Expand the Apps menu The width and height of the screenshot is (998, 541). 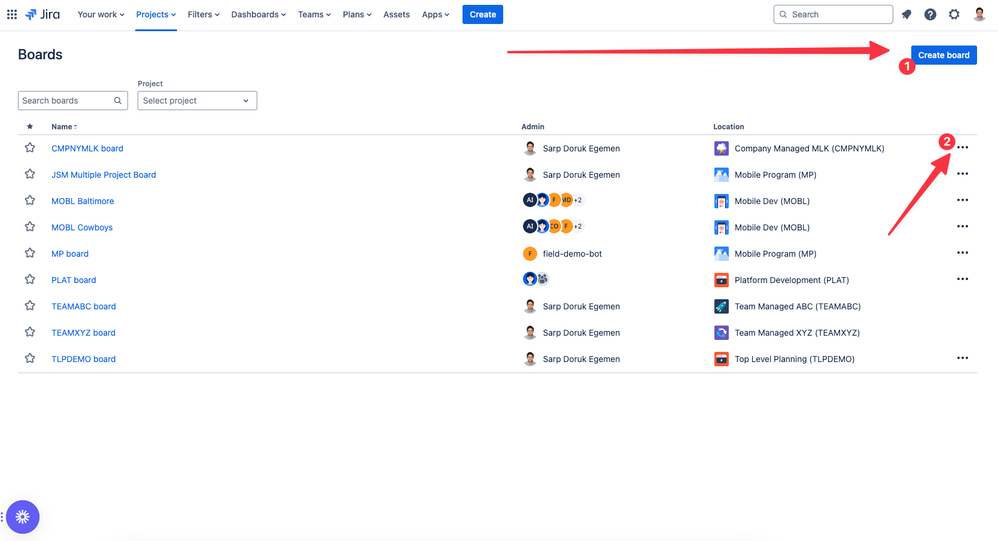pyautogui.click(x=435, y=14)
